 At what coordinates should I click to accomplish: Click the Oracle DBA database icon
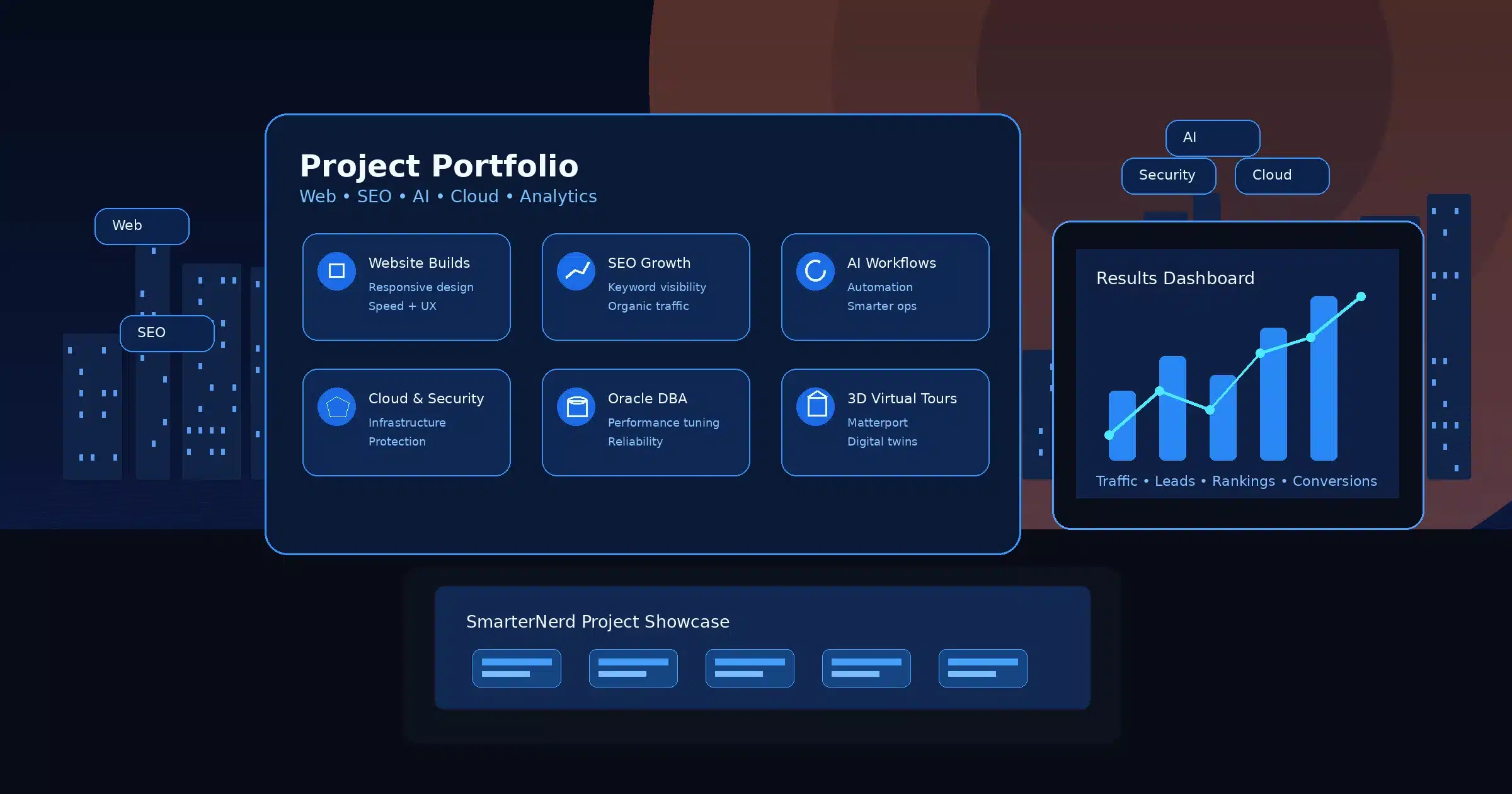(576, 406)
